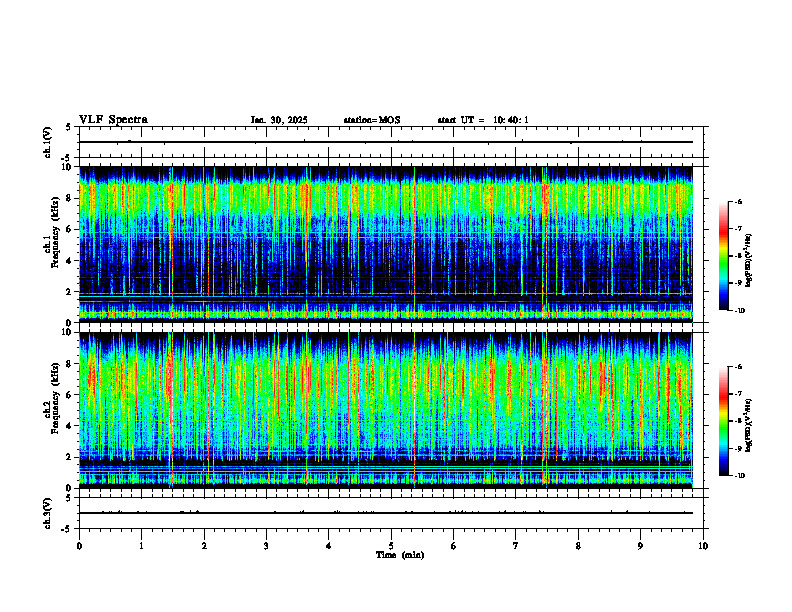Click the time axis tick label "2"
The image size is (792, 612).
pyautogui.click(x=204, y=546)
